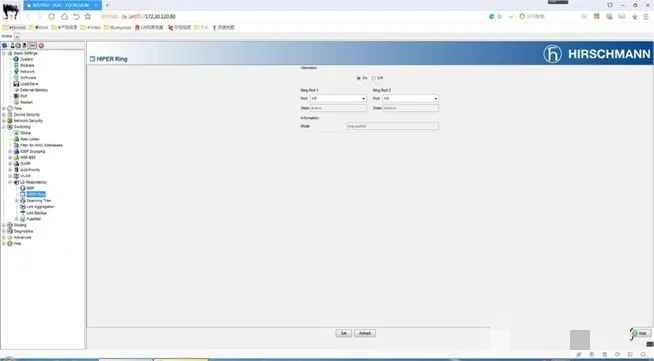Open the Rate Limiter tree item
This screenshot has height=361, width=654.
(x=30, y=139)
